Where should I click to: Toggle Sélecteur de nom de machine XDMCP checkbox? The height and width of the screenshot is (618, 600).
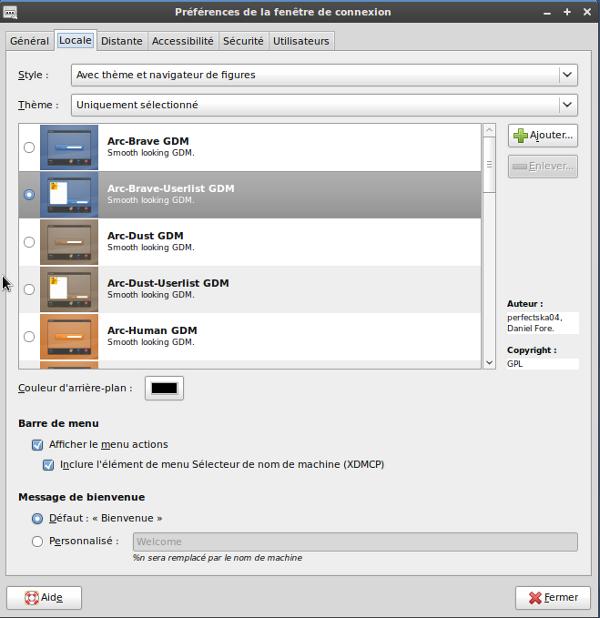click(48, 465)
